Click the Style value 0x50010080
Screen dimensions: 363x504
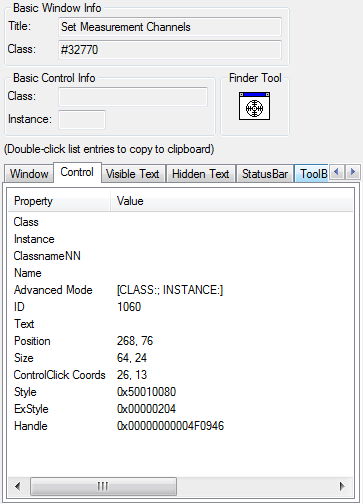(146, 392)
